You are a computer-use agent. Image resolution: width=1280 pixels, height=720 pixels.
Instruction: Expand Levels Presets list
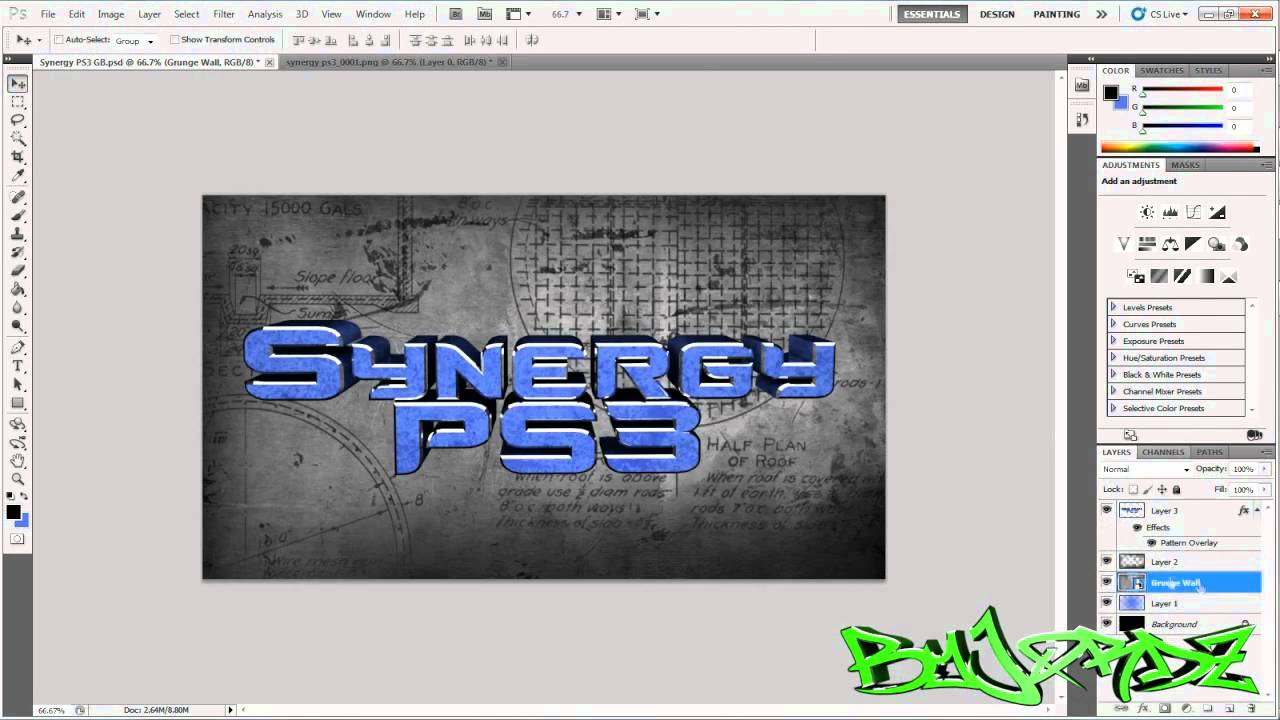1114,307
